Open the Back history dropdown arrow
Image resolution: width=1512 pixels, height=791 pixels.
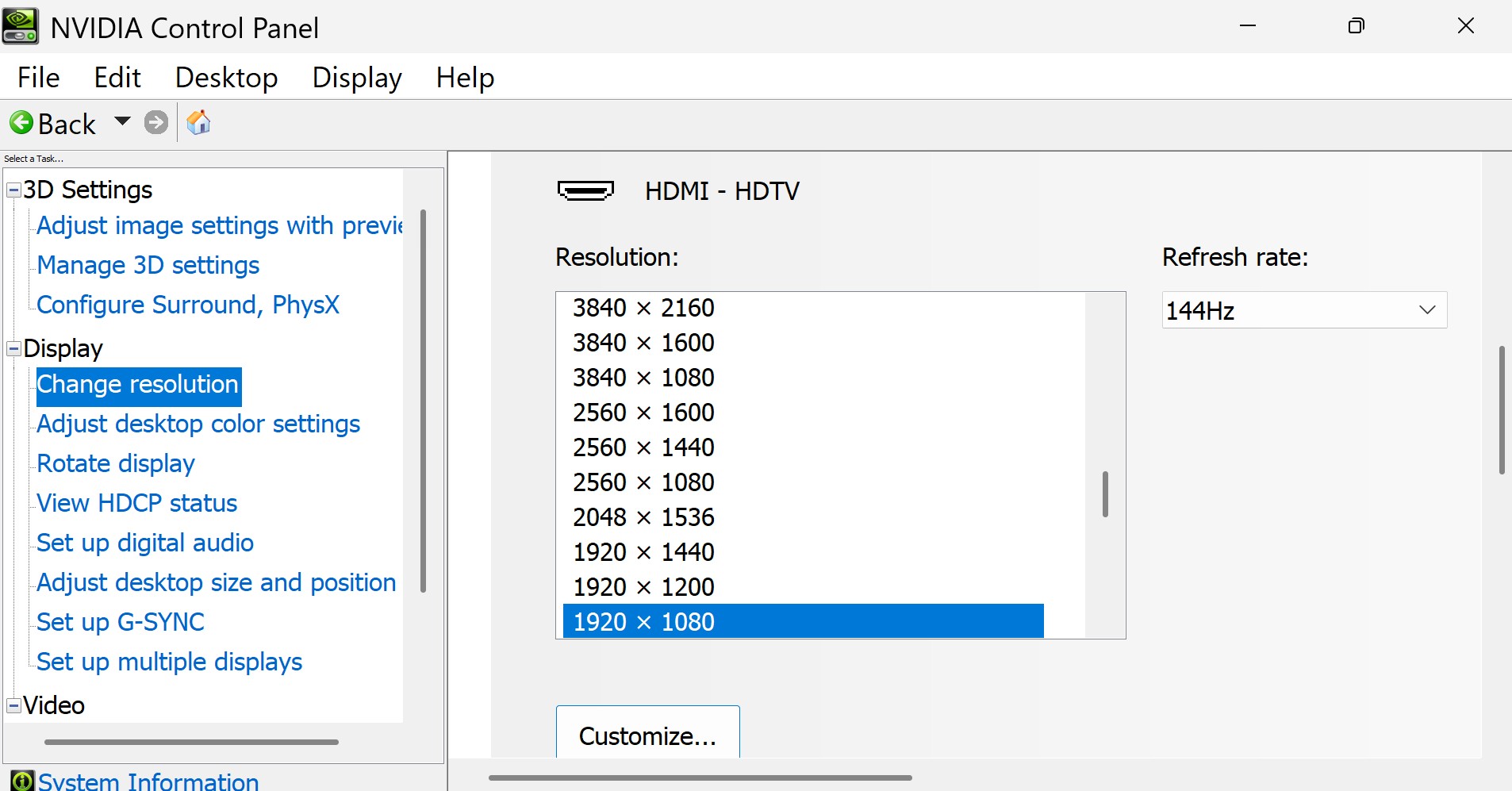click(122, 121)
